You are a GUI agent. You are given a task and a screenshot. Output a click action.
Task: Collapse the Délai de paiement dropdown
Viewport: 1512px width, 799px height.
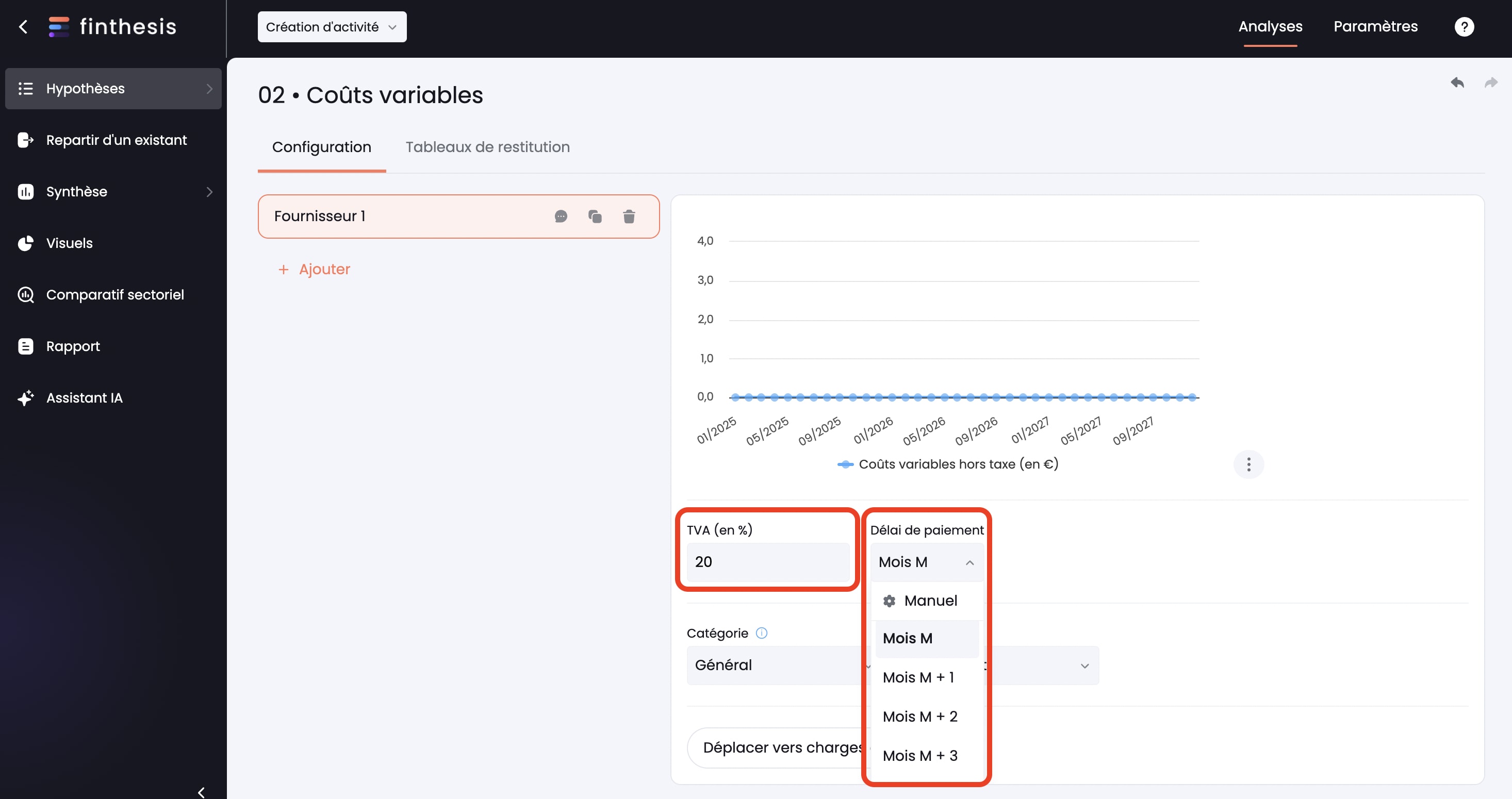pyautogui.click(x=927, y=562)
